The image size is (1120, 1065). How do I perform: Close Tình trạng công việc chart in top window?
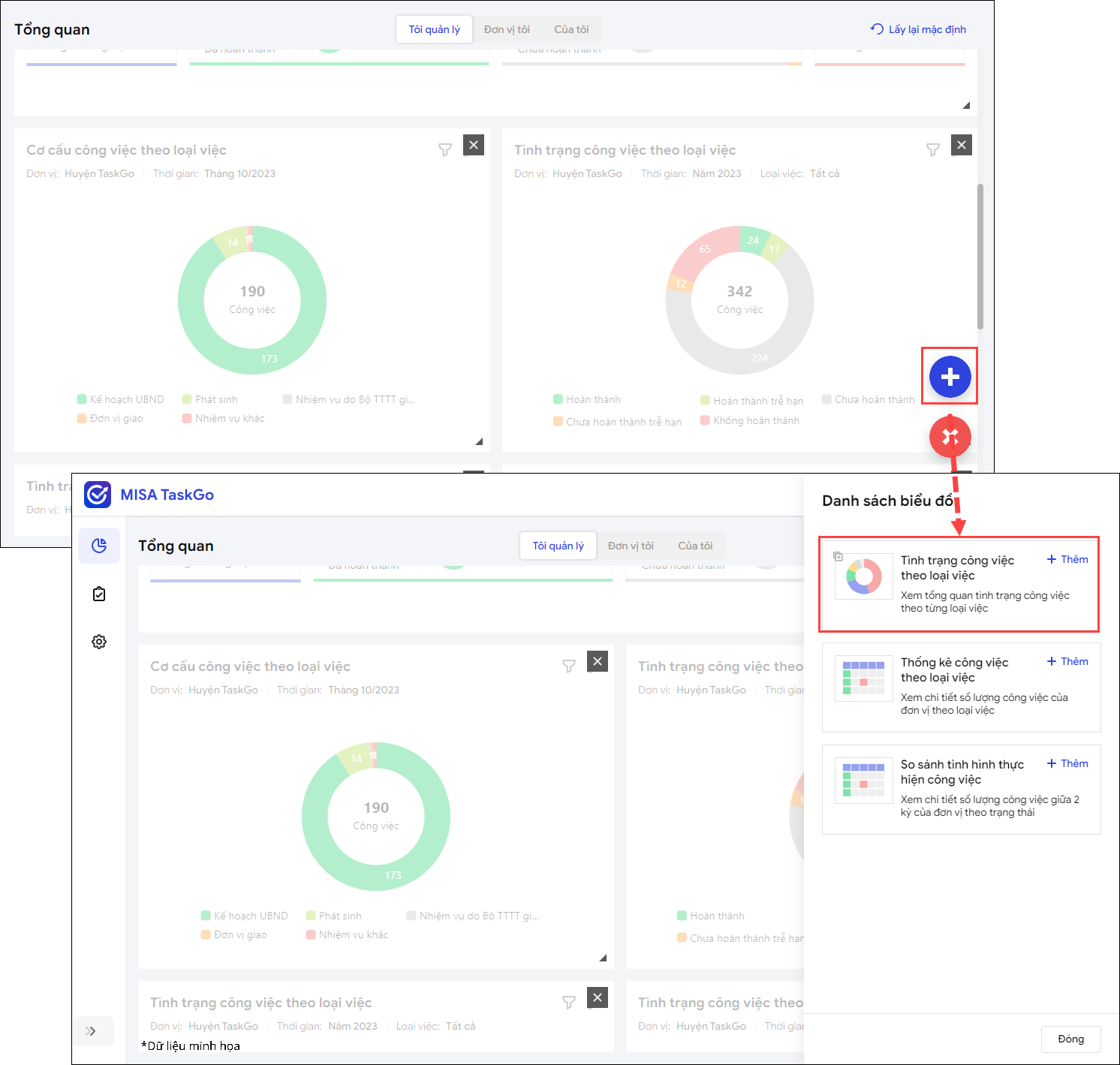click(x=962, y=145)
